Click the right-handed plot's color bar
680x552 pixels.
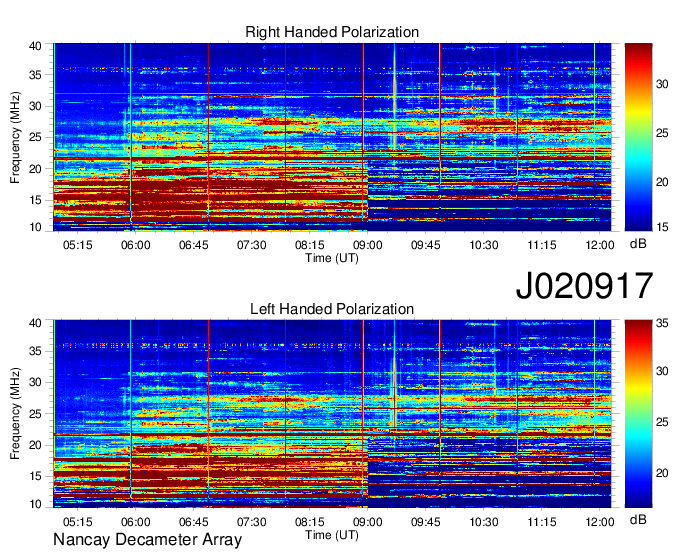pyautogui.click(x=638, y=137)
